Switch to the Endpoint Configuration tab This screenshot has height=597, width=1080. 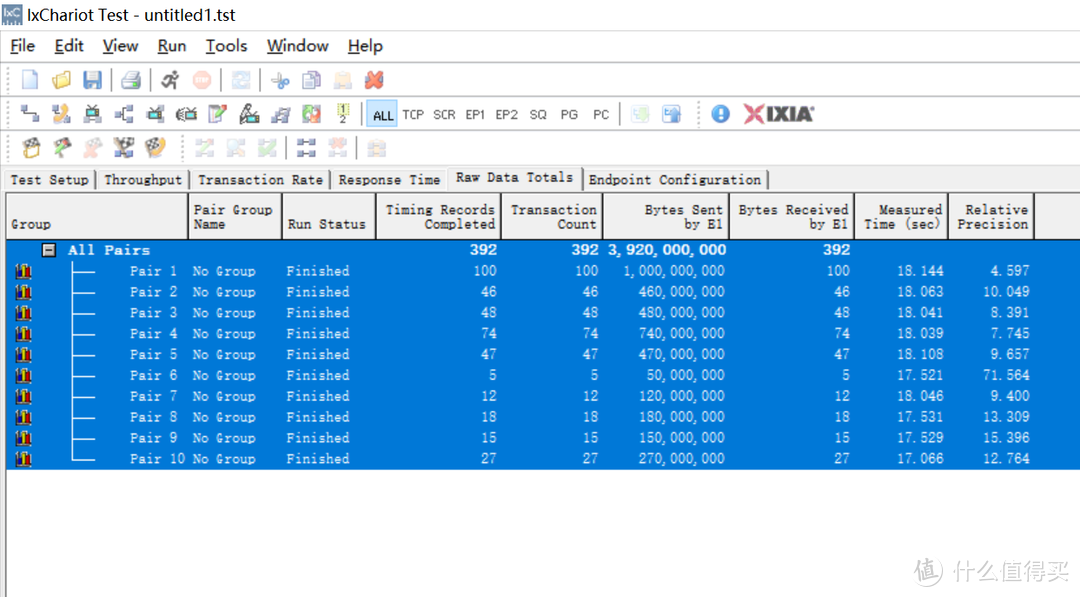[x=674, y=180]
